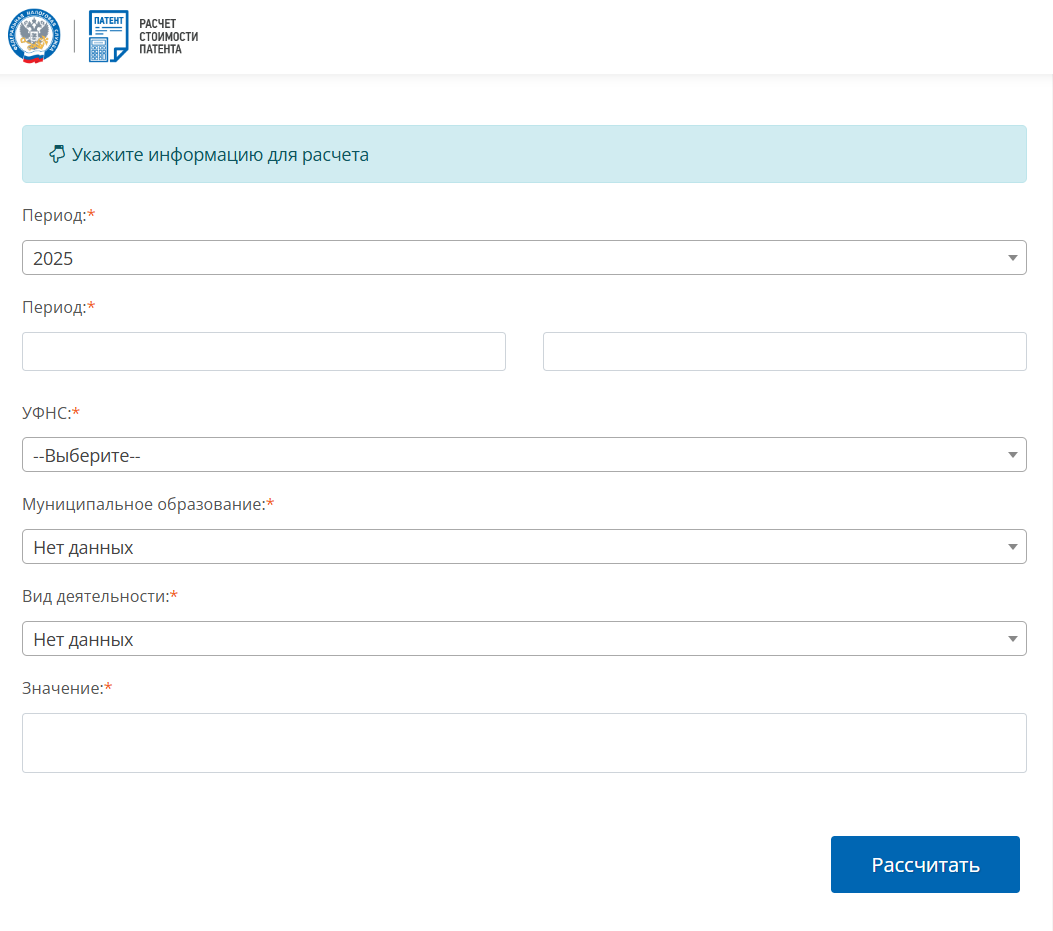Click the Патент calculator document icon
This screenshot has width=1053, height=931.
pos(108,36)
